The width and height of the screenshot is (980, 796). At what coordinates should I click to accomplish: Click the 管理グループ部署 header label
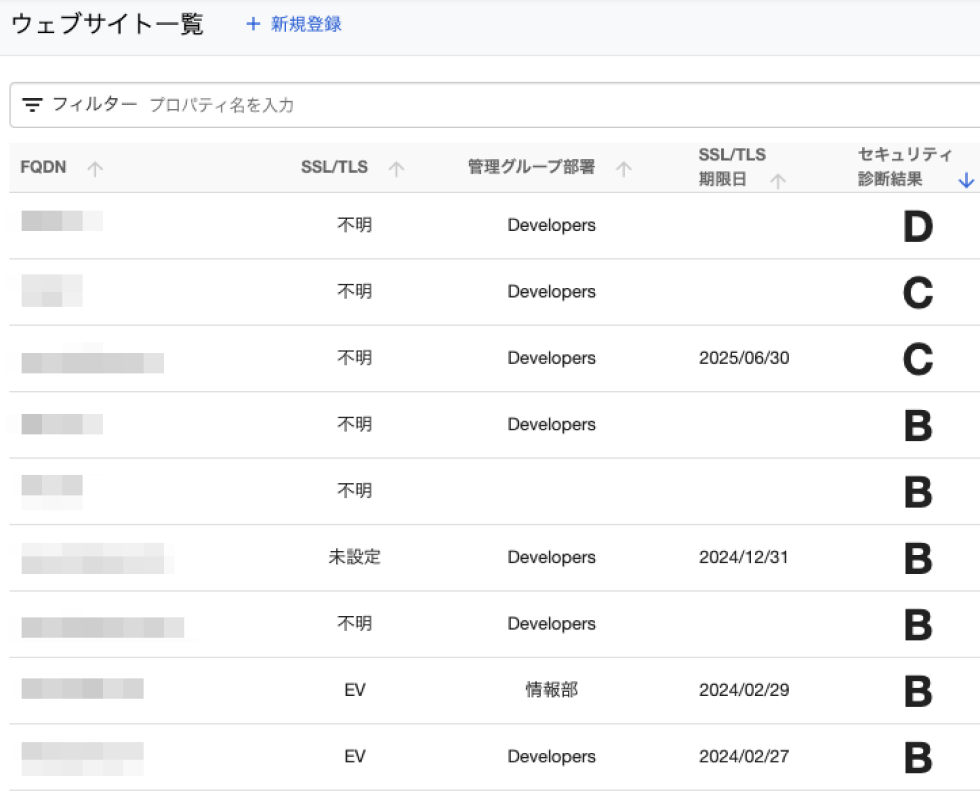(531, 168)
